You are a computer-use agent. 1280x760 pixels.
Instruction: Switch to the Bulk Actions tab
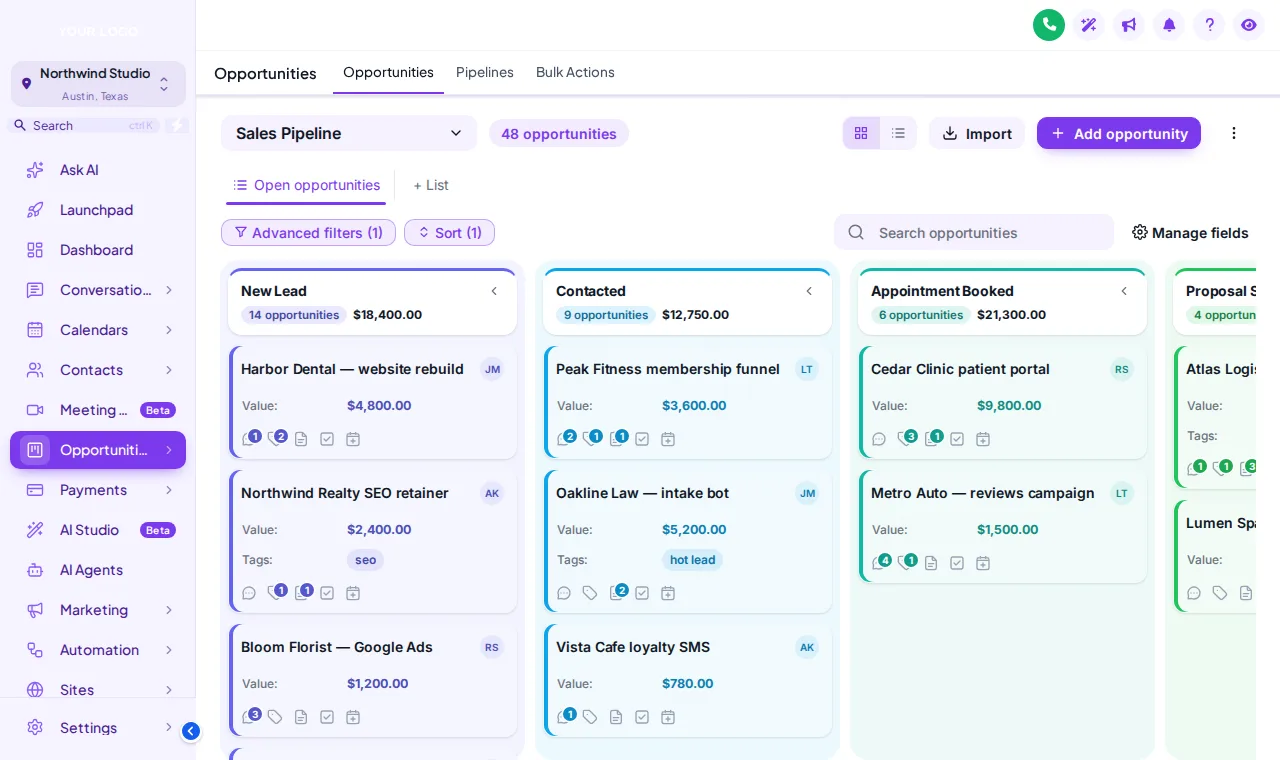click(575, 72)
